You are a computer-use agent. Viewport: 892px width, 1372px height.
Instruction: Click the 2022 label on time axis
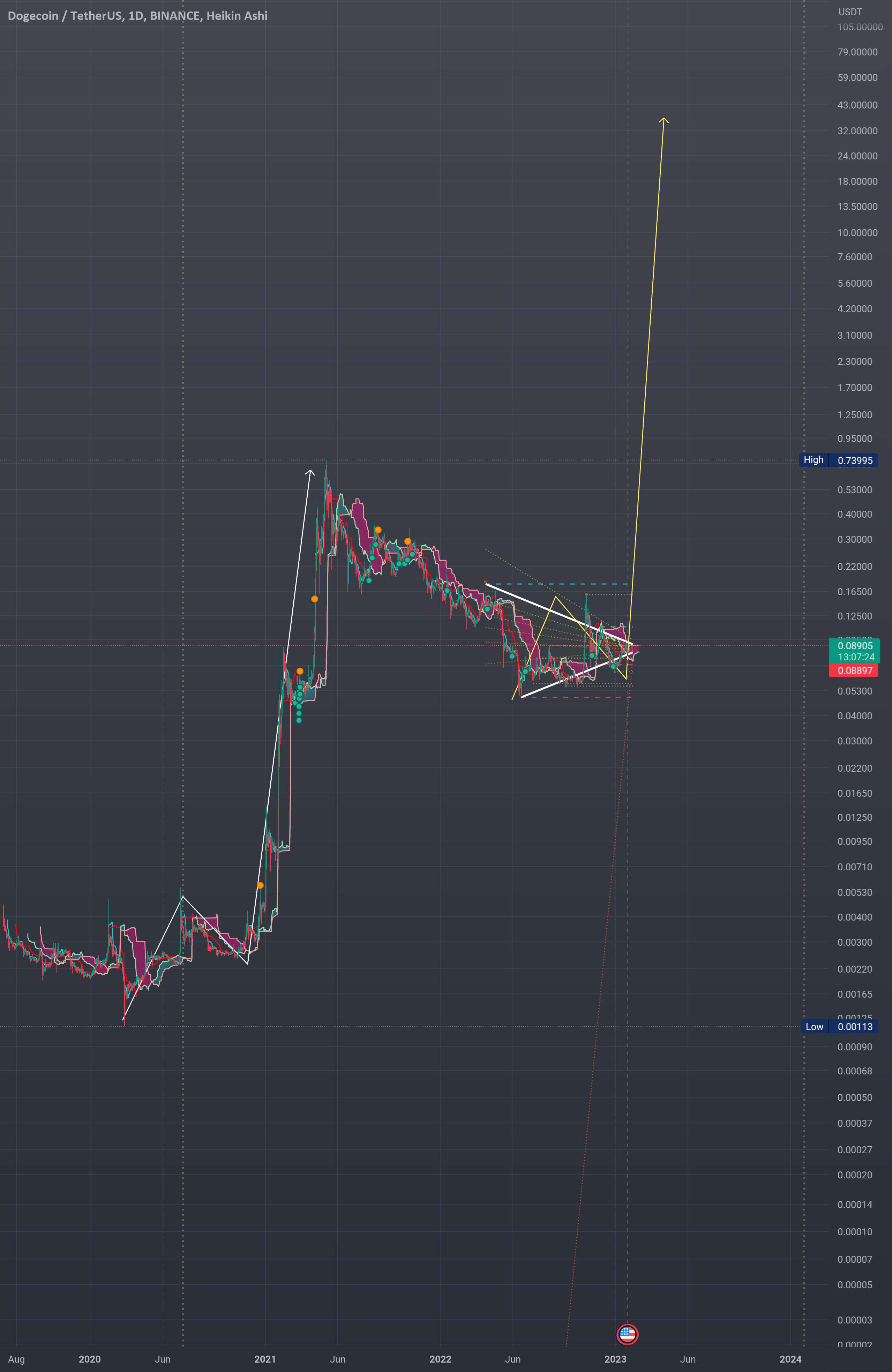click(x=440, y=1359)
